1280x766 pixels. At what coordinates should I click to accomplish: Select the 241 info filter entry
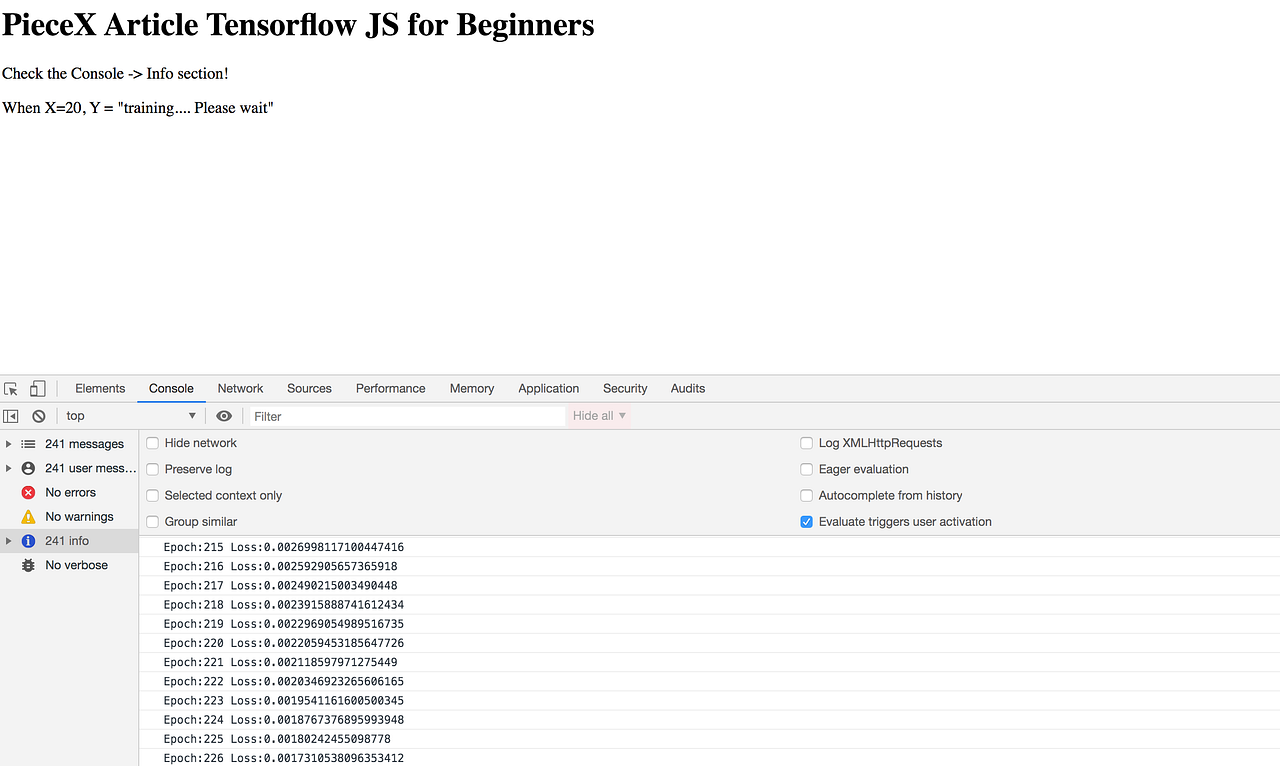70,540
